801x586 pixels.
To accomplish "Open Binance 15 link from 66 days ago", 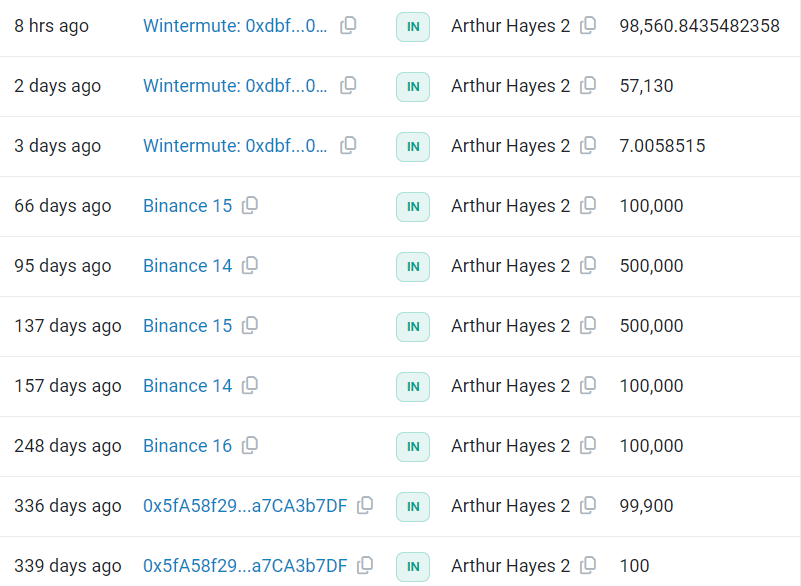I will [x=187, y=205].
